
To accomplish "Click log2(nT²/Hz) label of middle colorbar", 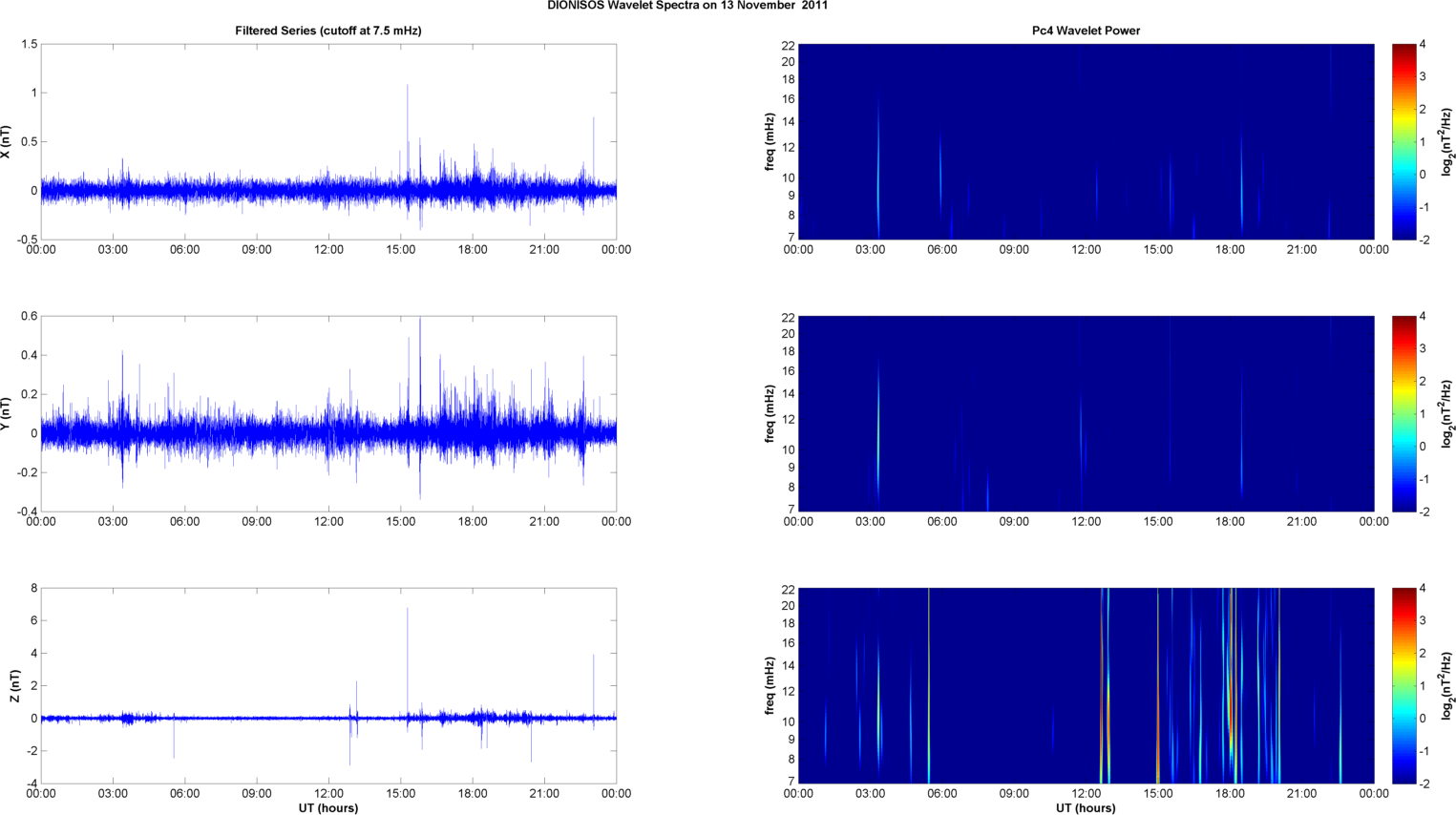I will point(1447,413).
